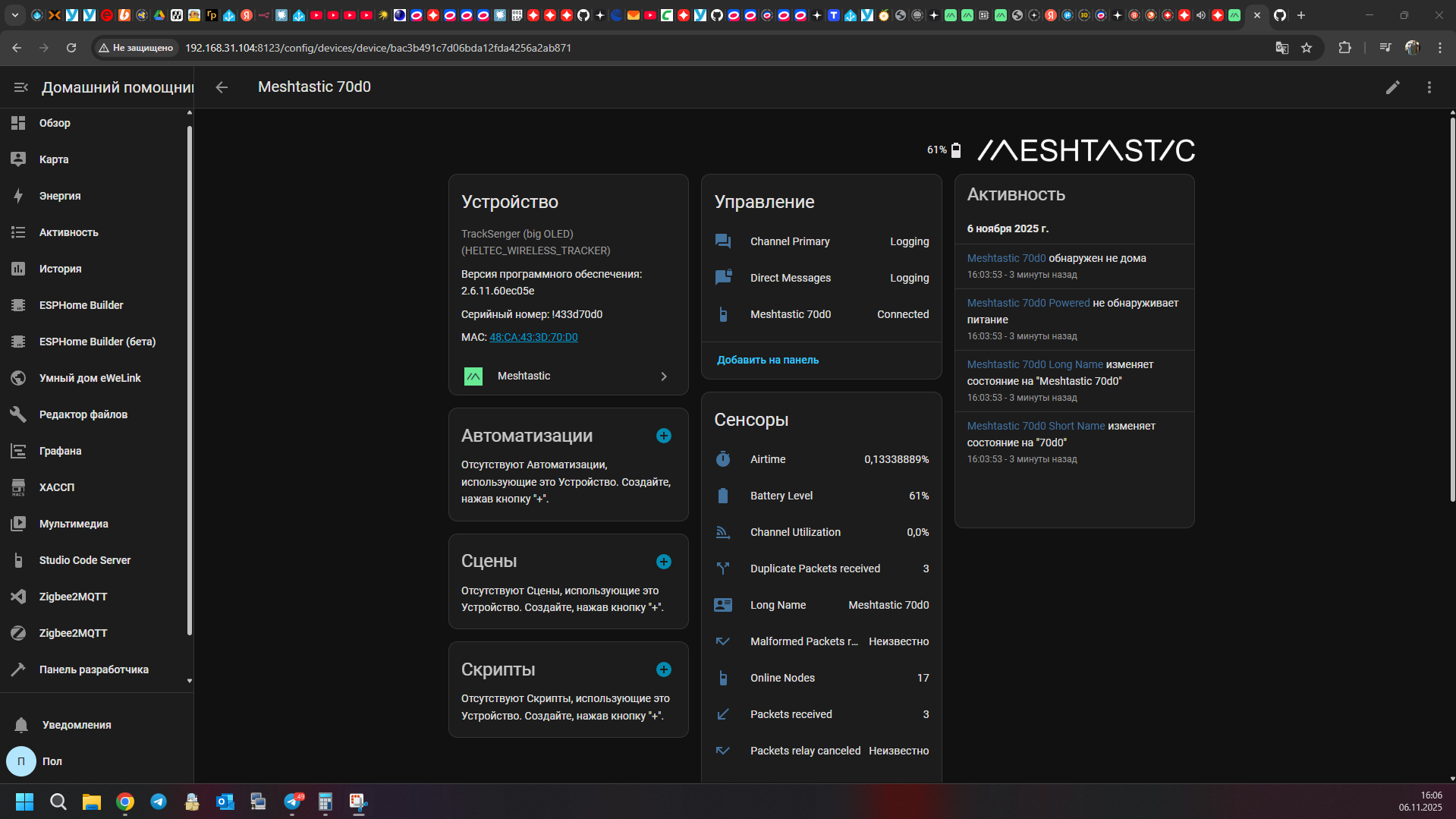Add a new script with plus icon
The height and width of the screenshot is (819, 1456).
point(663,669)
